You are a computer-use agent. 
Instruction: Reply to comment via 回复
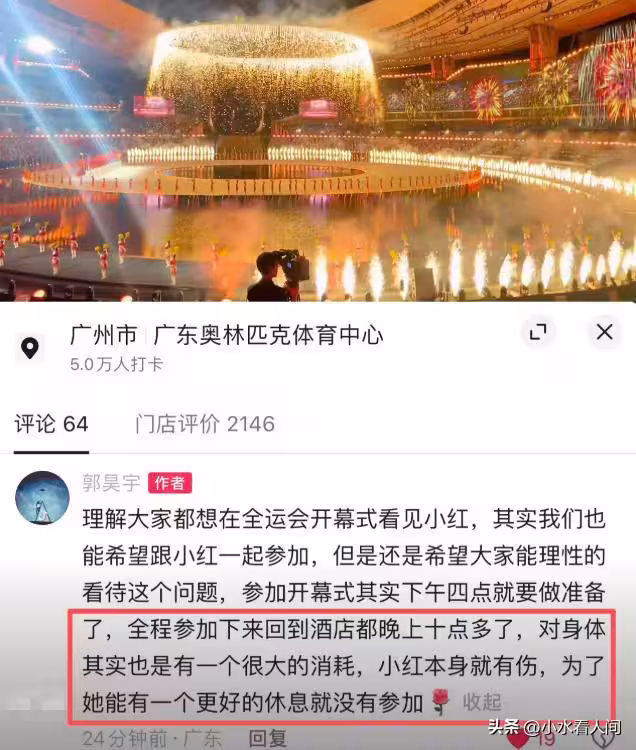[268, 739]
